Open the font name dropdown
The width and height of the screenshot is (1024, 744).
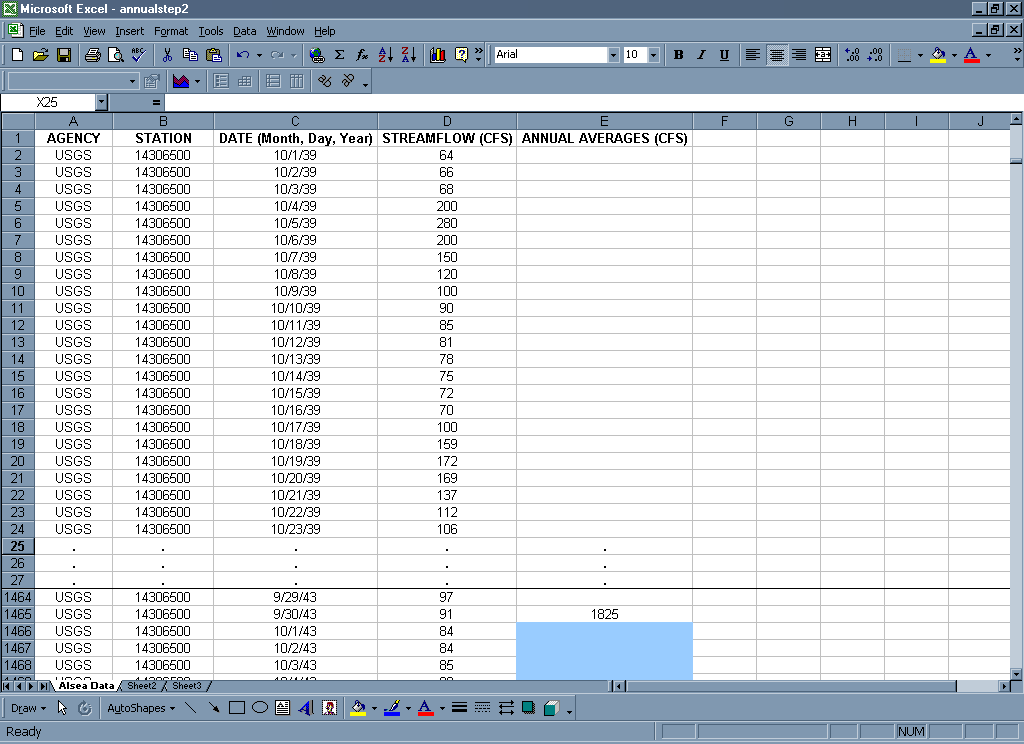(613, 55)
